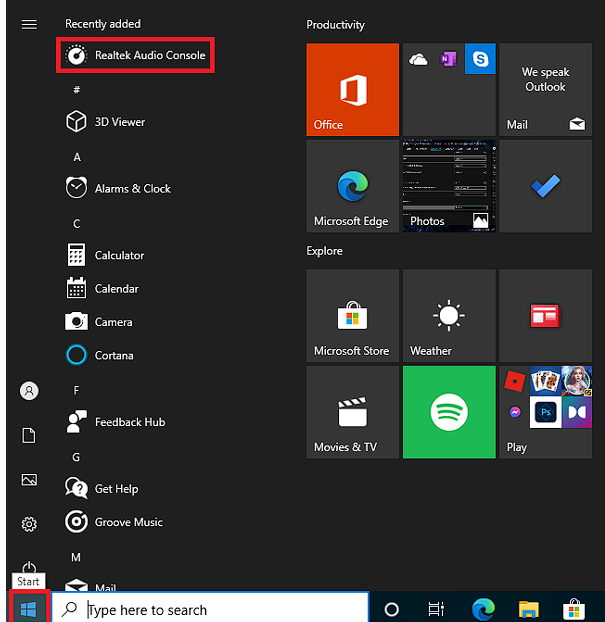Open Roblox in the Play folder tile
Screen dimensions: 605x622
pyautogui.click(x=515, y=381)
